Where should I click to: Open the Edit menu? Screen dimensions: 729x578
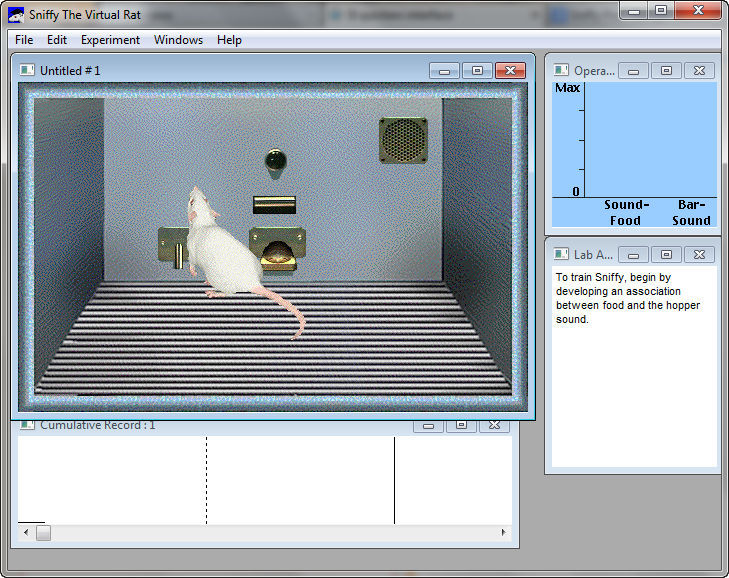[x=57, y=40]
